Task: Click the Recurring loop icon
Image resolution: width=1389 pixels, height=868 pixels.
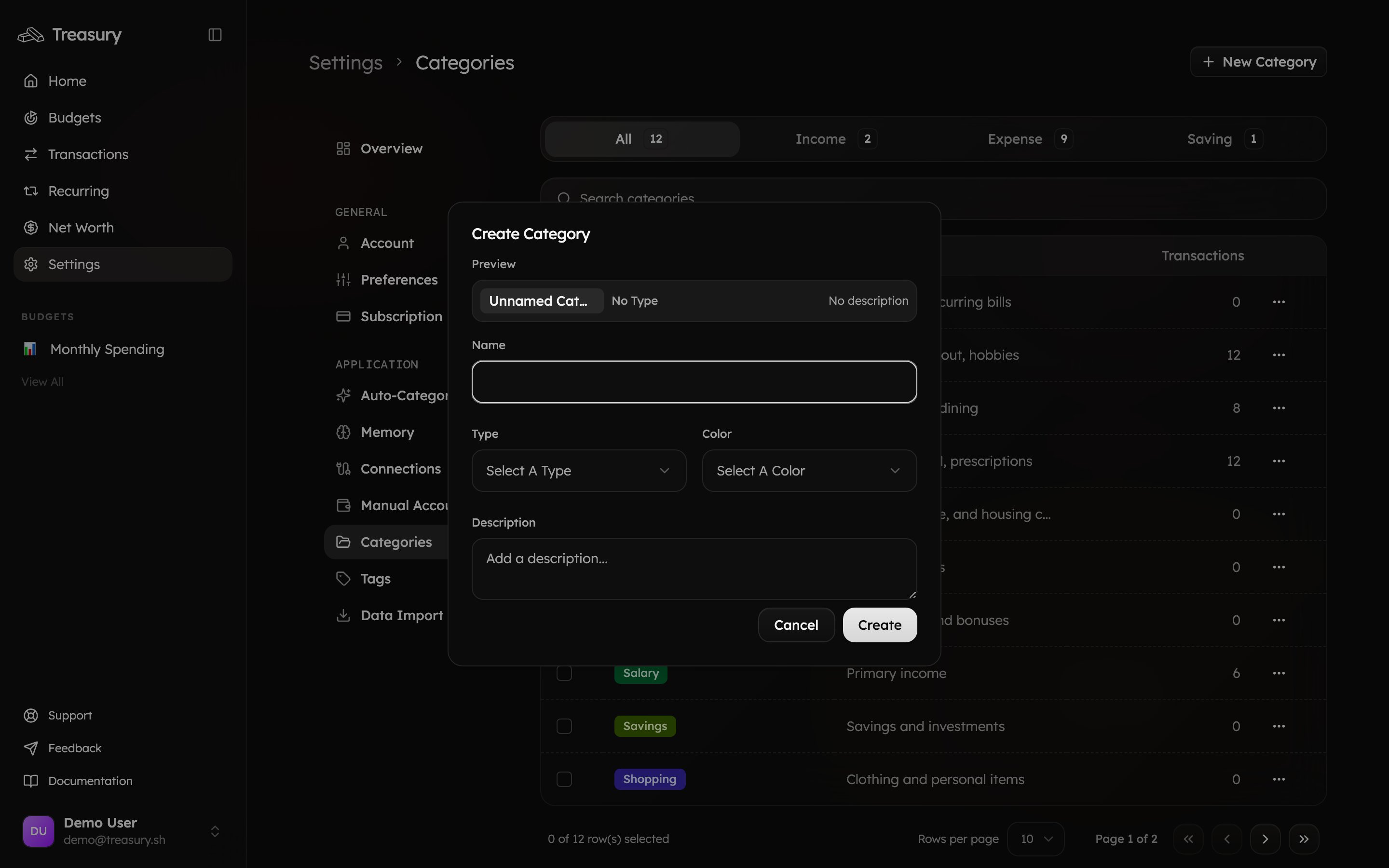Action: (x=31, y=191)
